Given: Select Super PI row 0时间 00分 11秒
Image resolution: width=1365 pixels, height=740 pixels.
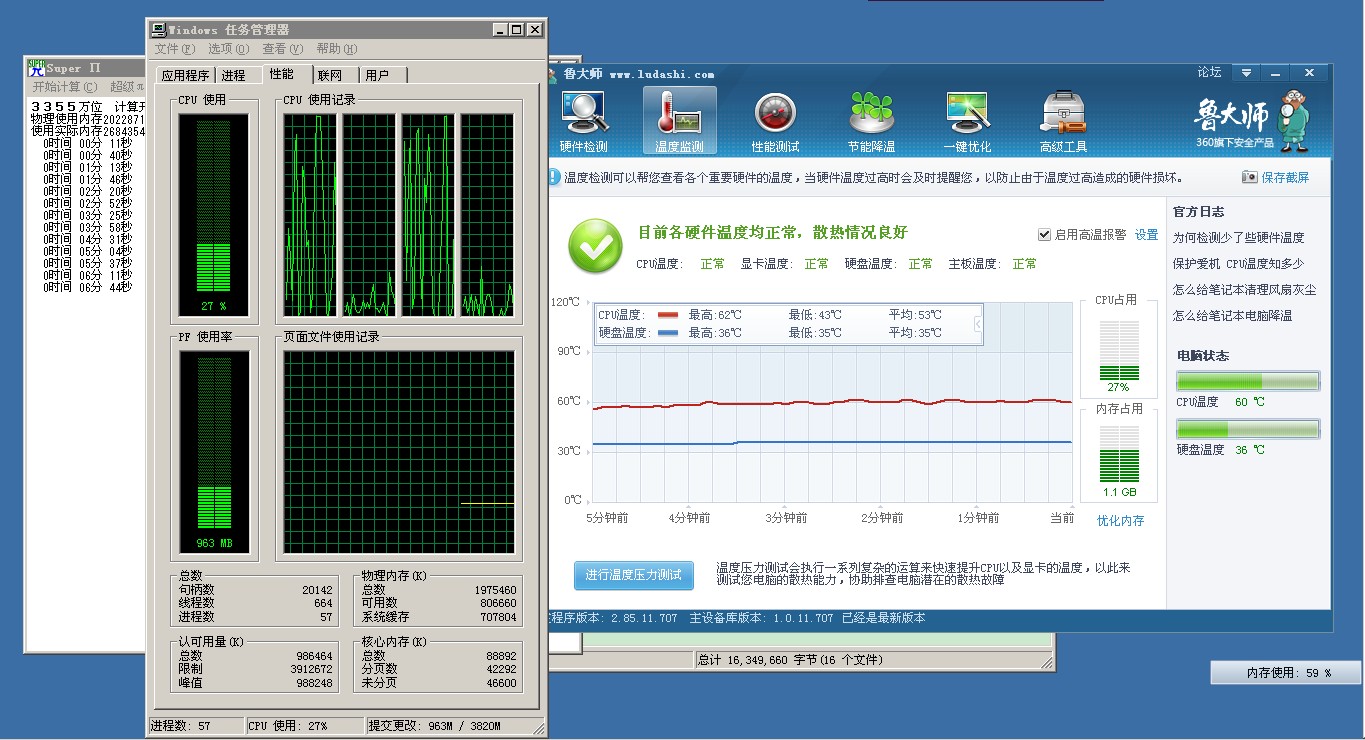Looking at the screenshot, I should coord(88,144).
